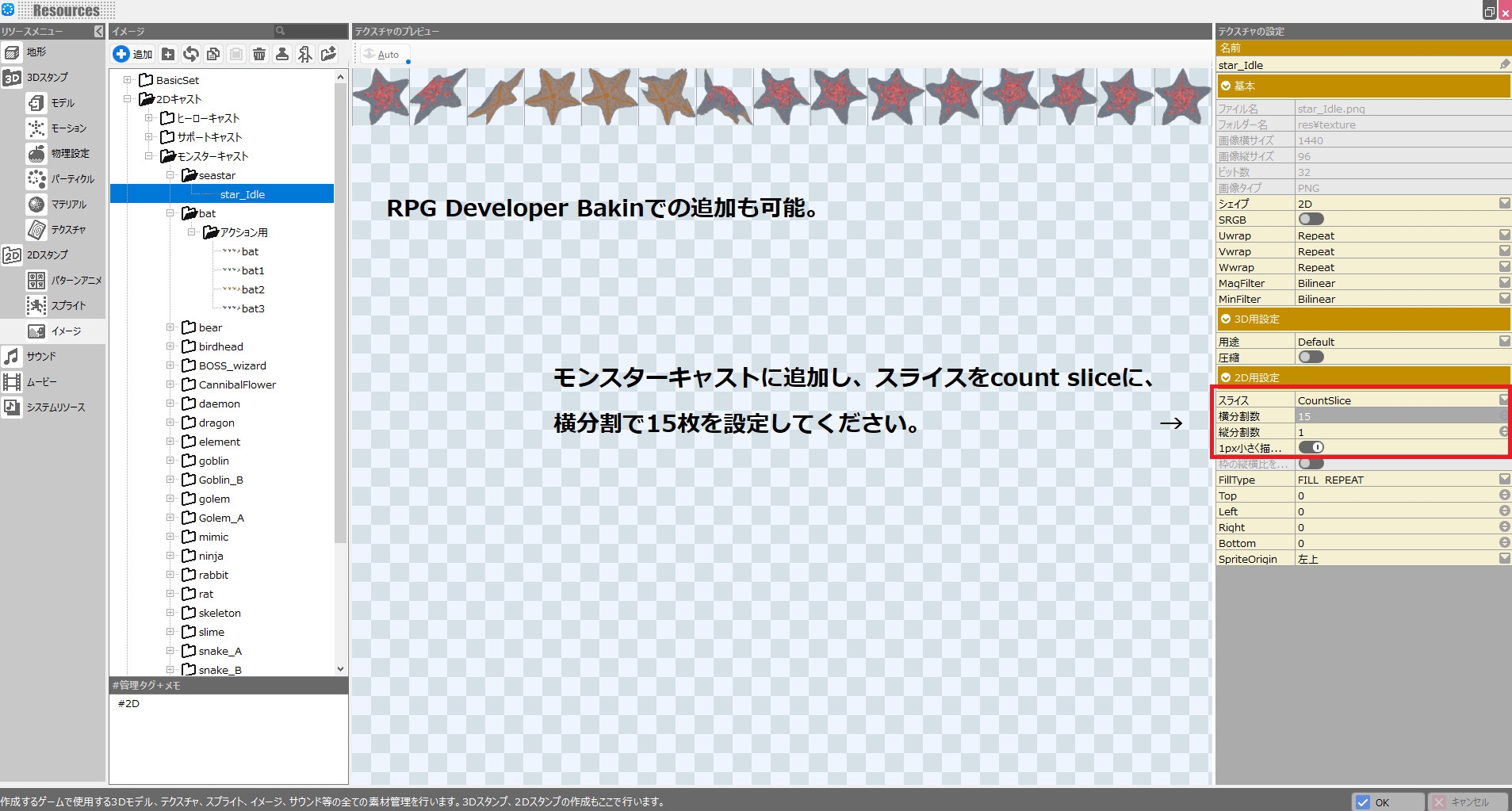
Task: Open the Uwrap Repeat dropdown
Action: point(1503,235)
